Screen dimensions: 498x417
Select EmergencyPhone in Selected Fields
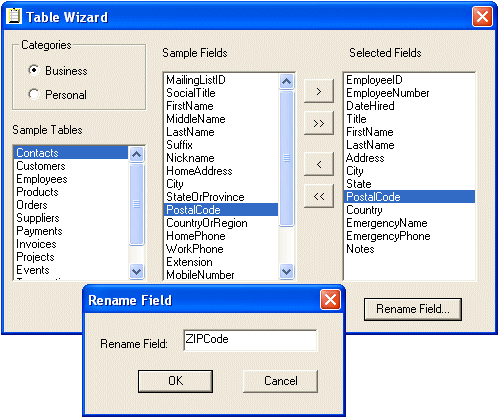[x=410, y=236]
